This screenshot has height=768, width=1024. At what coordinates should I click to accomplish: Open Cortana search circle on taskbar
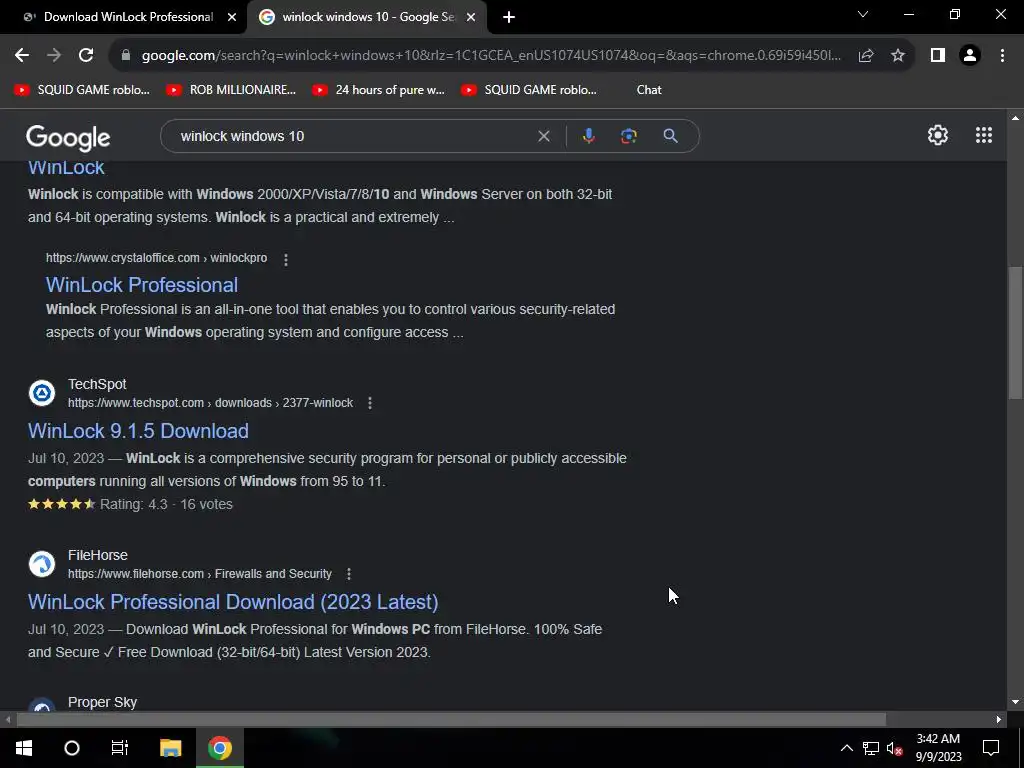pyautogui.click(x=72, y=748)
